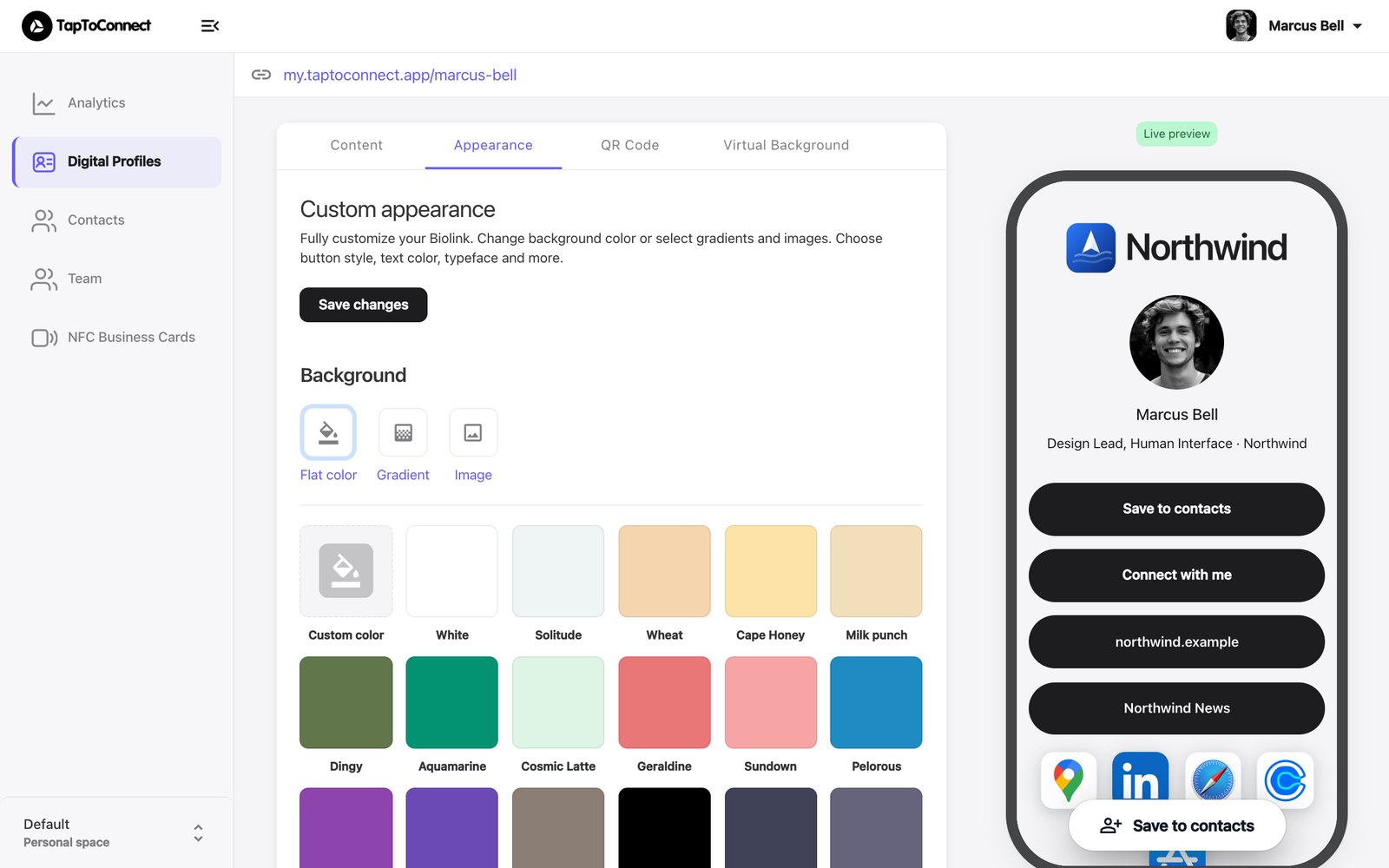Expand the Default Personal space selector
Screen dimensions: 1389x868
pos(116,833)
